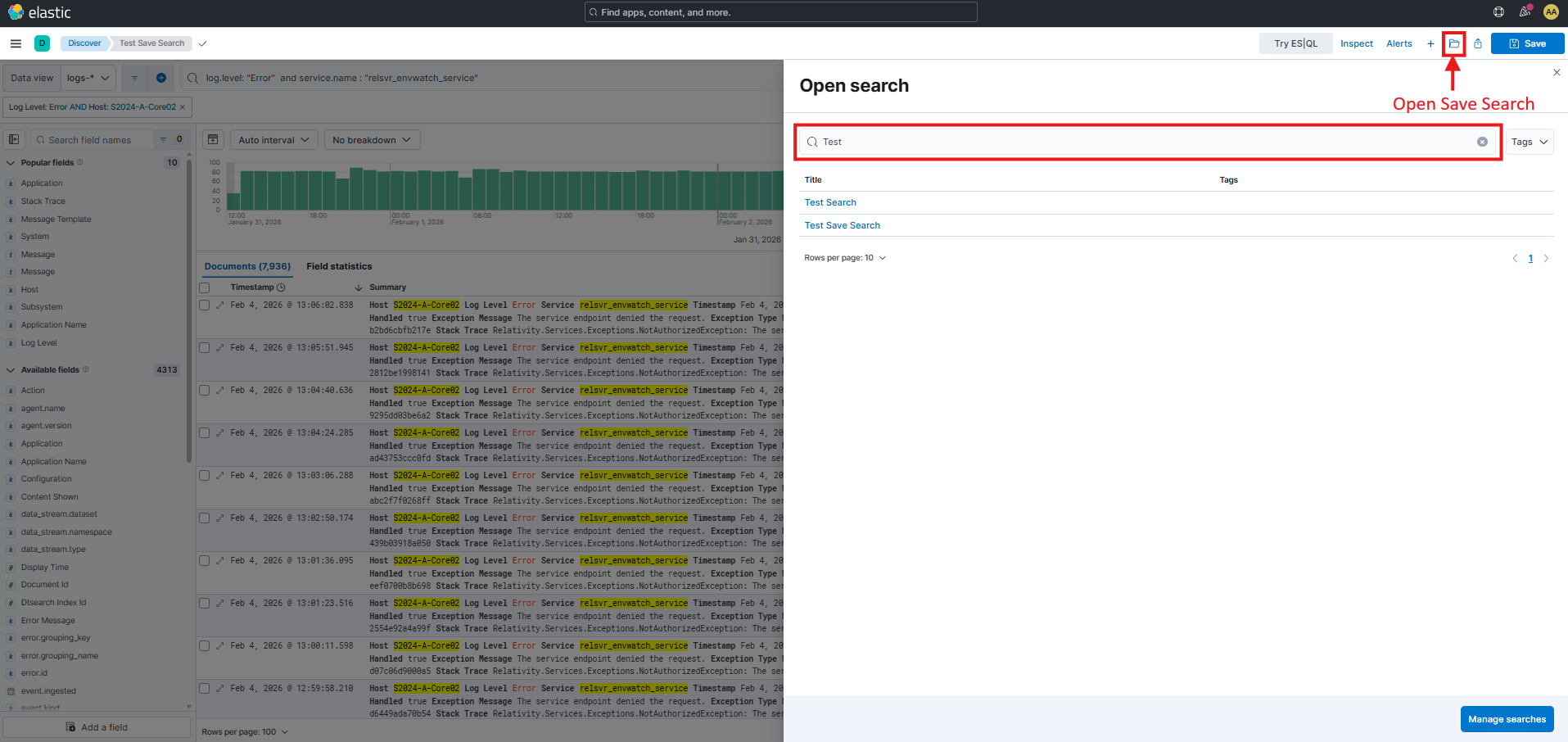Expand the Rows per page: 10 selector

coord(845,258)
